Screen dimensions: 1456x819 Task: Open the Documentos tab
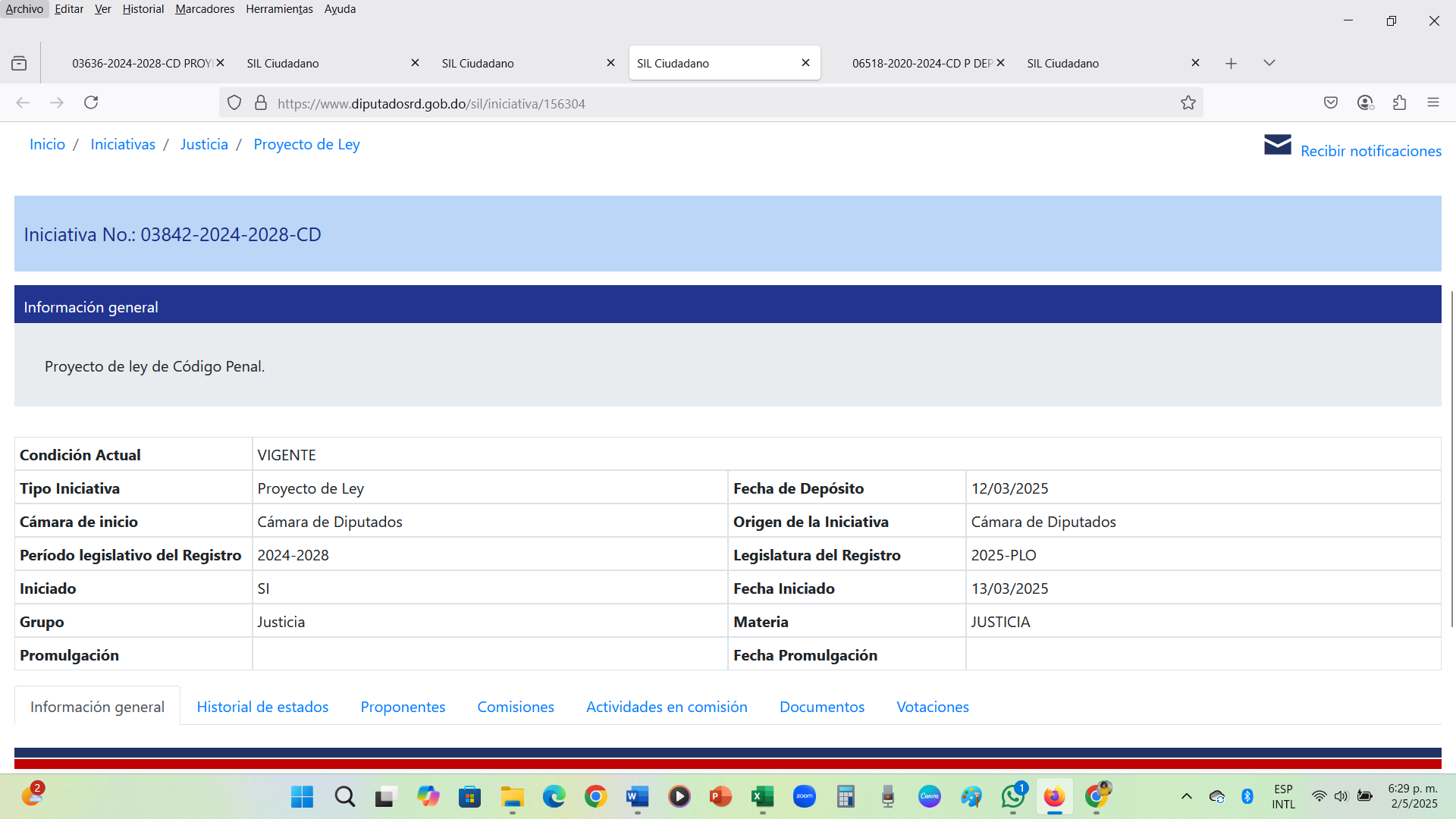point(821,707)
